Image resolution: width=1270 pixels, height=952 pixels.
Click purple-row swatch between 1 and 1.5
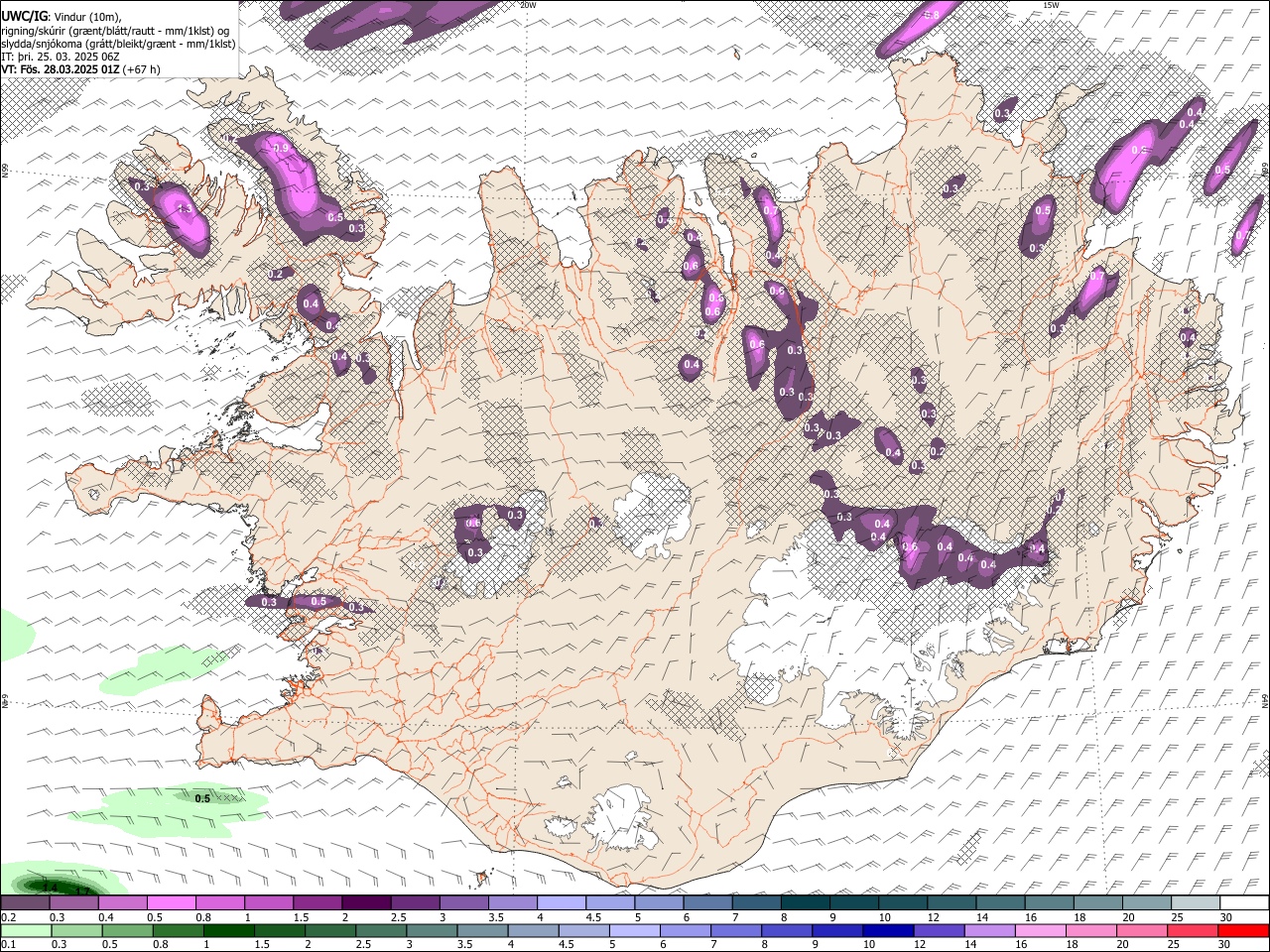268,903
